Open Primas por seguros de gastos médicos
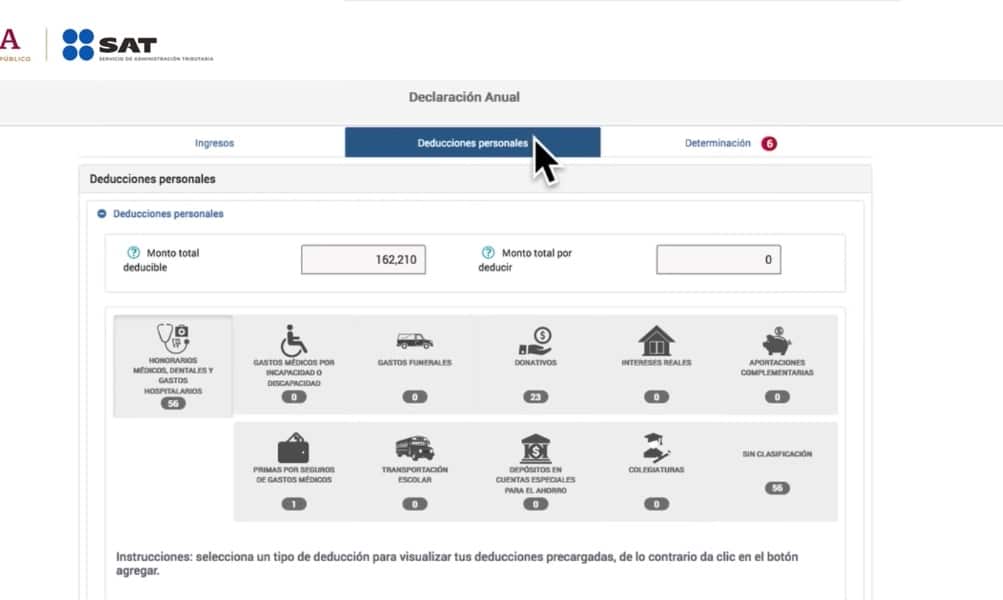The image size is (1003, 600). pos(293,447)
